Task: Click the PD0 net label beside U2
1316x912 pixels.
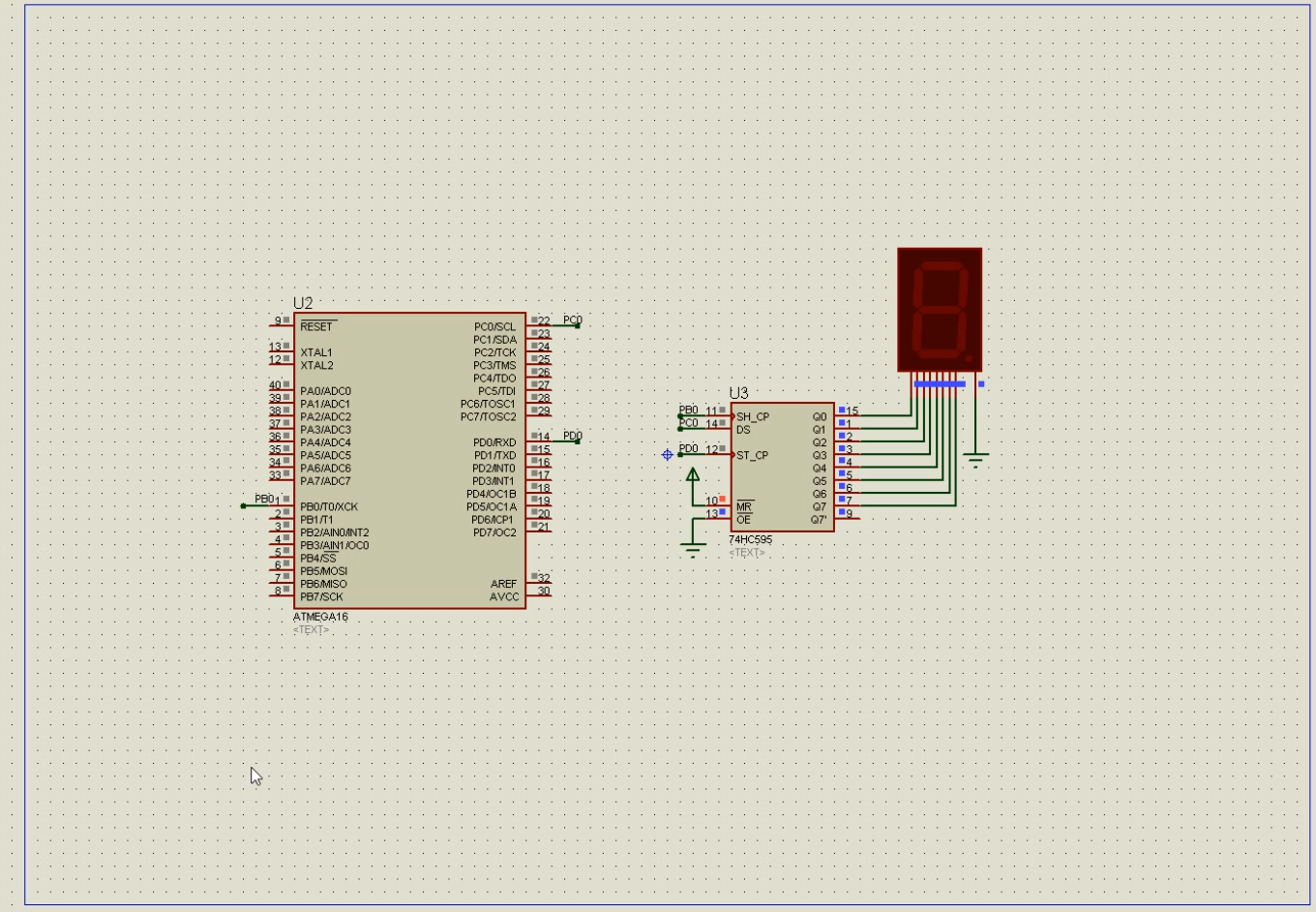Action: pos(573,436)
